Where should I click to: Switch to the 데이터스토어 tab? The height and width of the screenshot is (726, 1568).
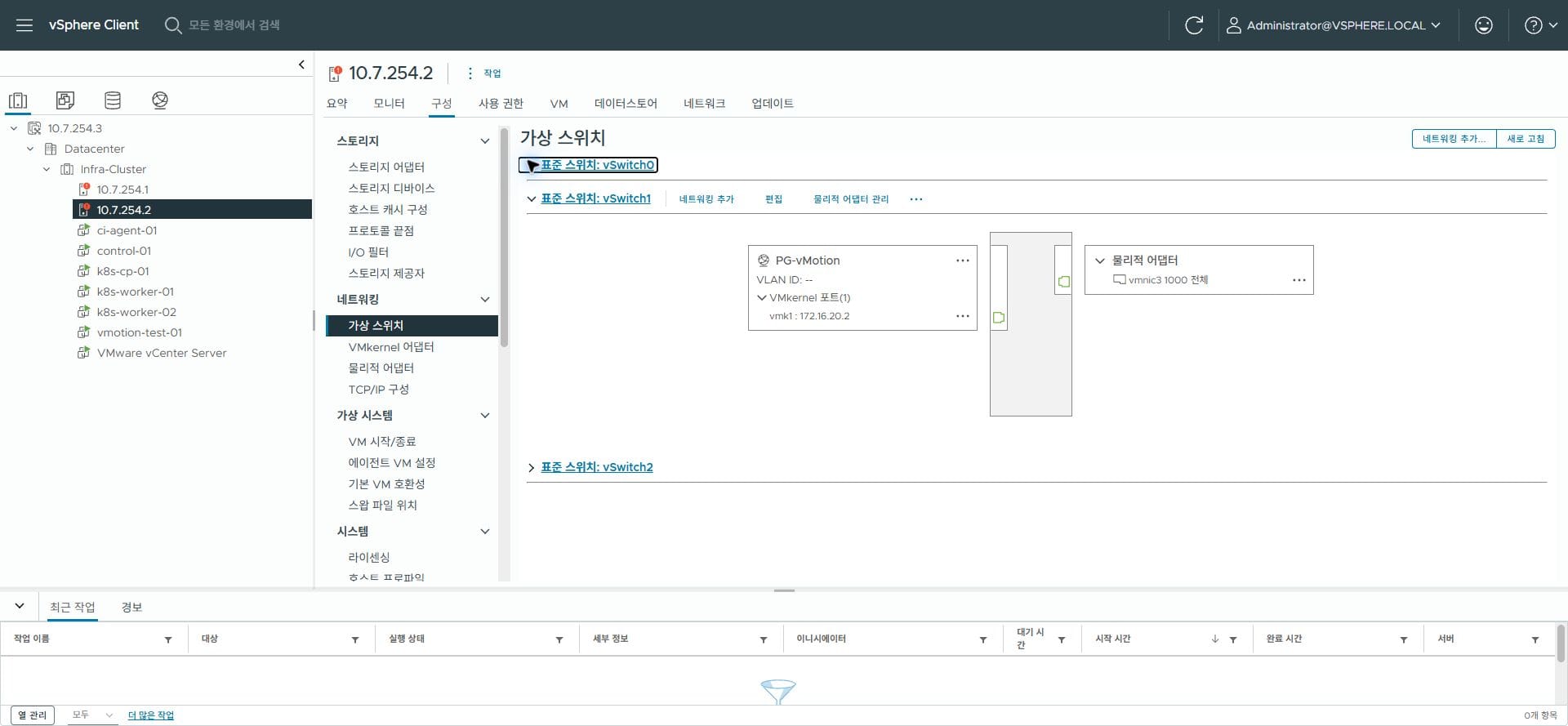tap(626, 103)
